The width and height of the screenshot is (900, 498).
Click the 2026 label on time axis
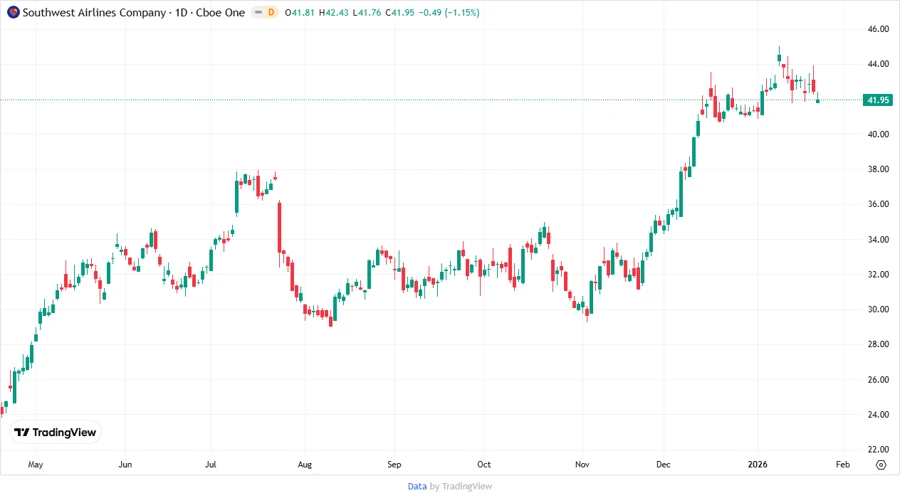[x=758, y=464]
